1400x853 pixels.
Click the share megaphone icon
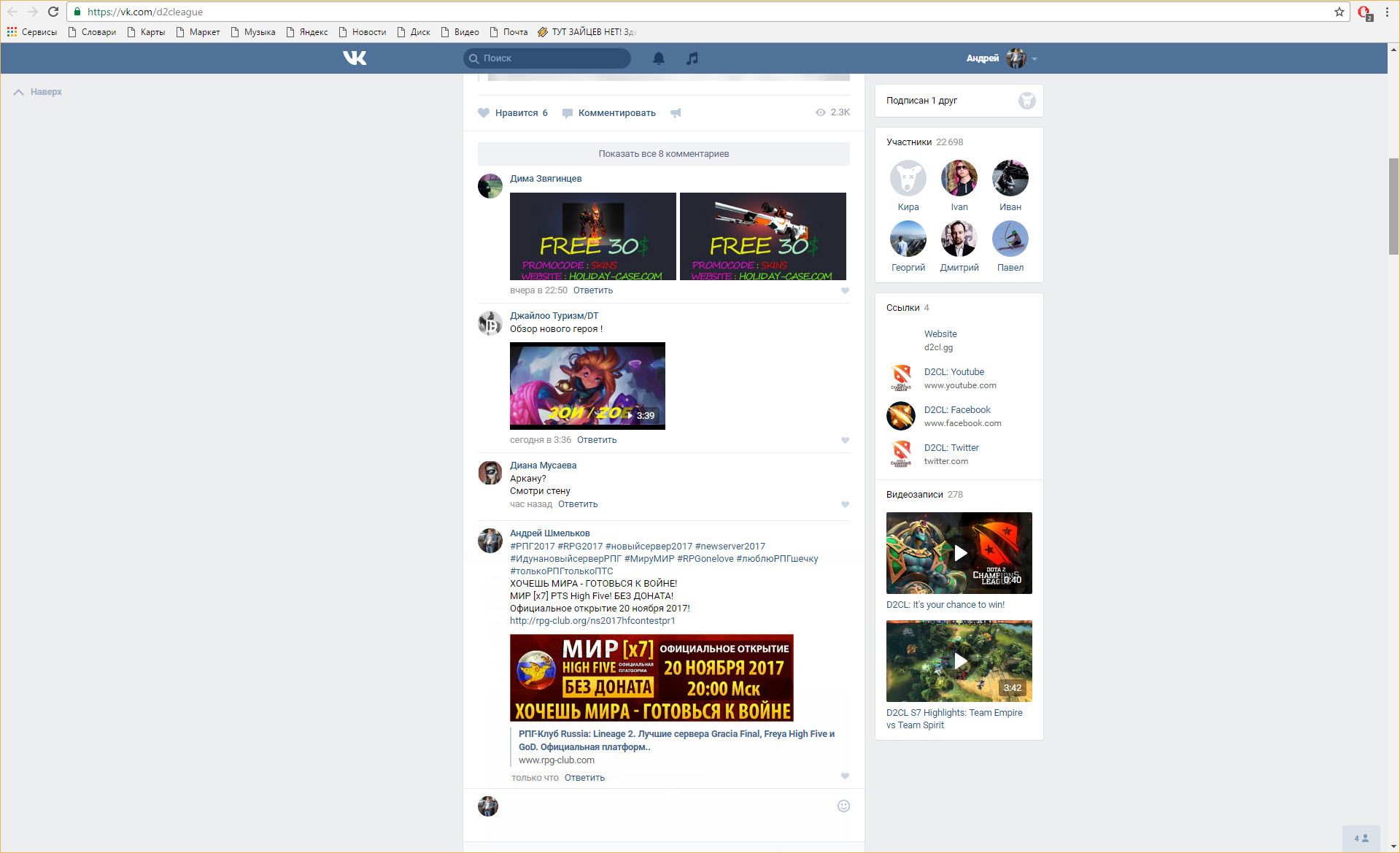tap(676, 113)
